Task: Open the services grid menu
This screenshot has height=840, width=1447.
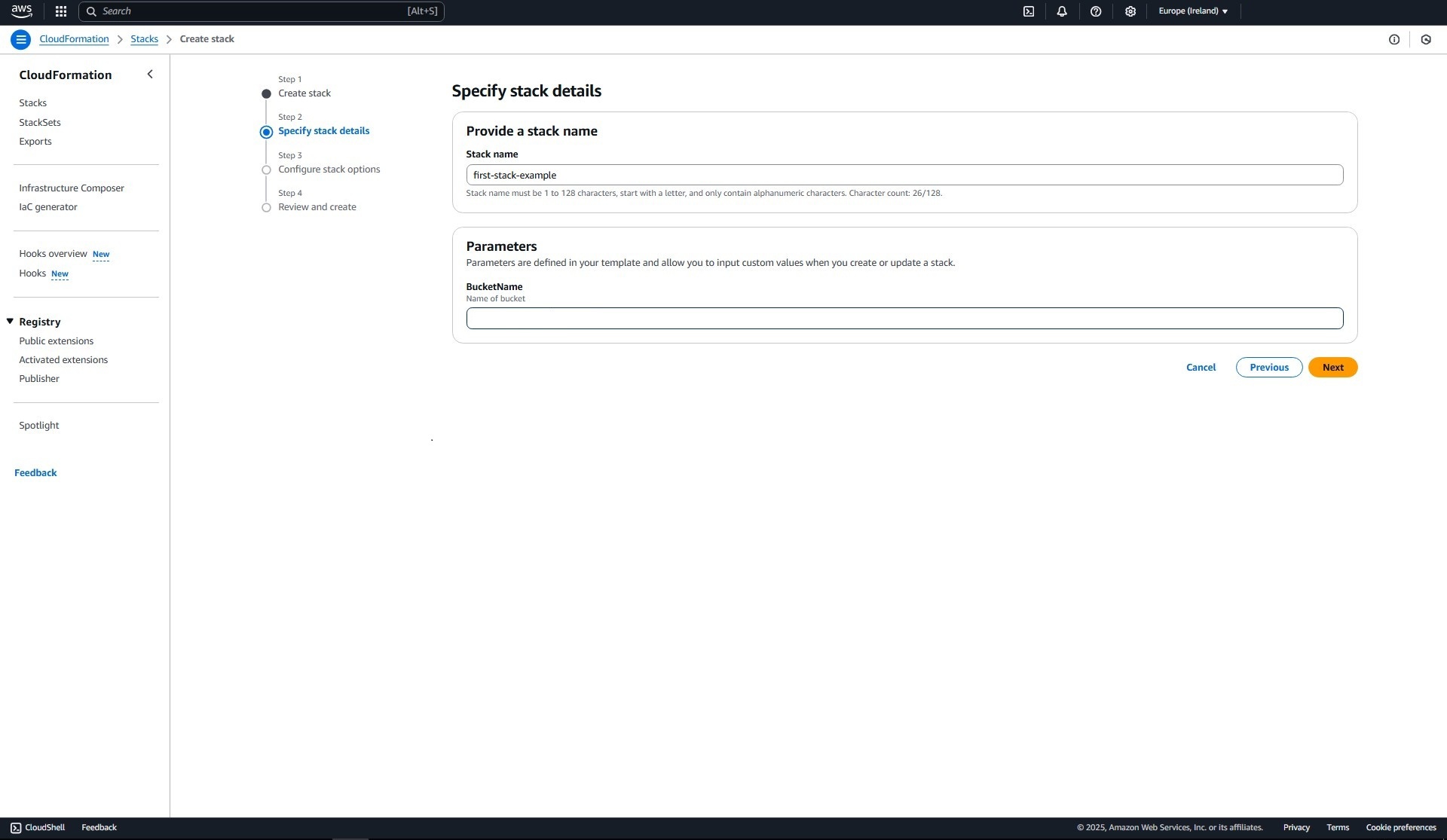Action: coord(61,11)
